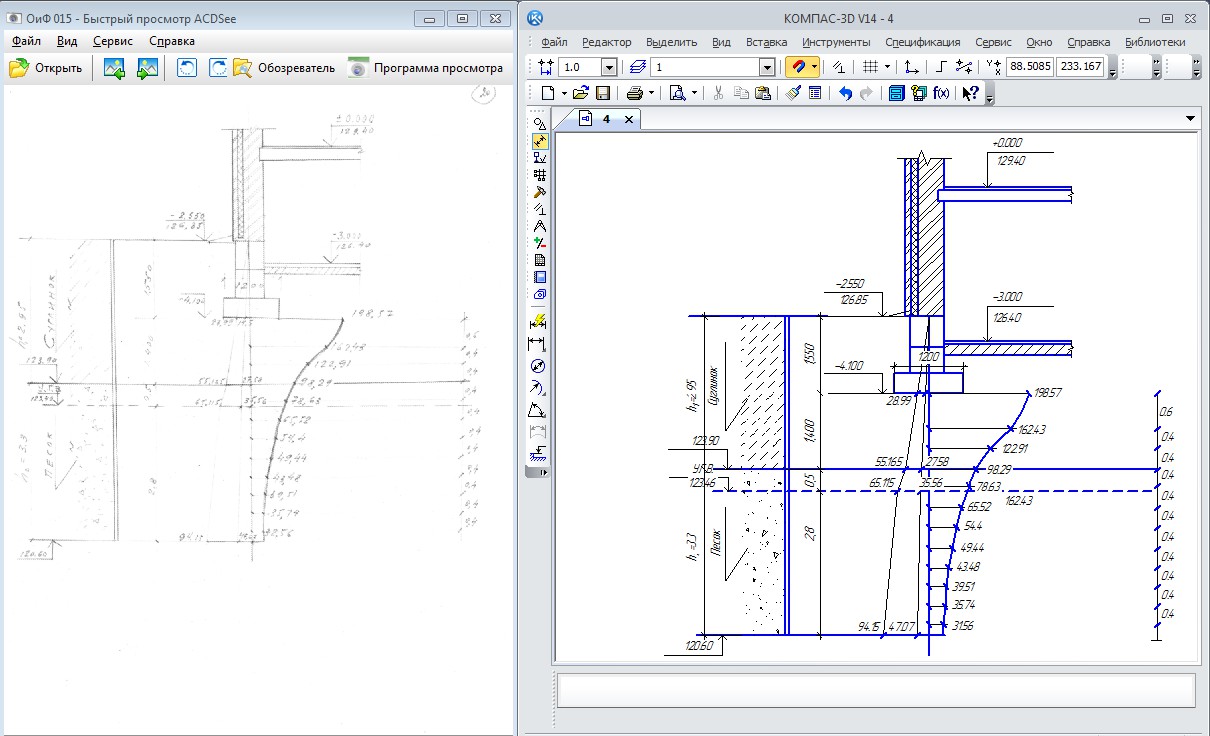The width and height of the screenshot is (1210, 736).
Task: Open the Инструменты menu in KOMPAS
Action: pos(836,42)
